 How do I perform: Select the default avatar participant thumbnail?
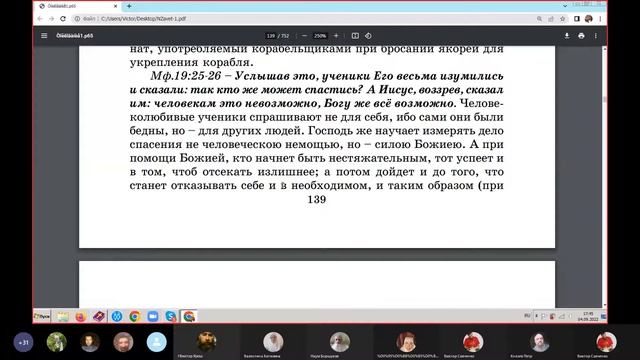pos(157,342)
